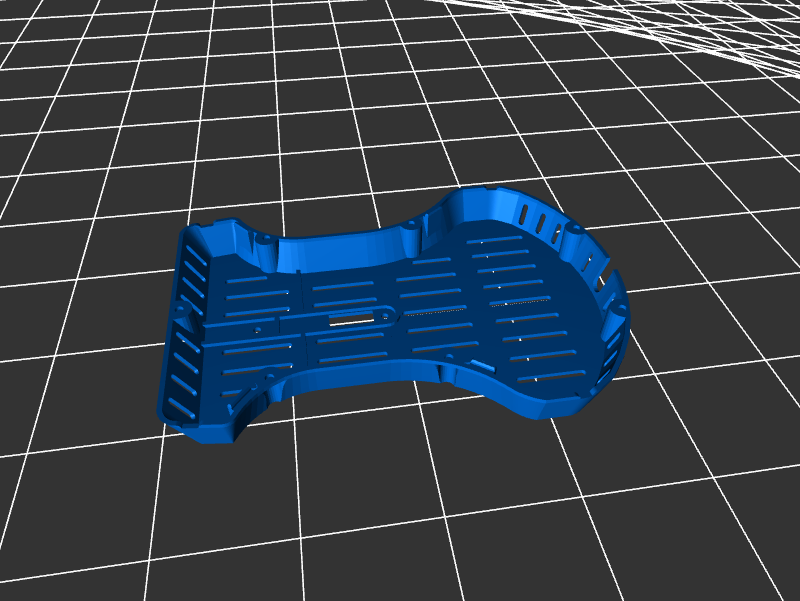Click the screw boss on the rear-right rim
The width and height of the screenshot is (800, 601).
575,230
